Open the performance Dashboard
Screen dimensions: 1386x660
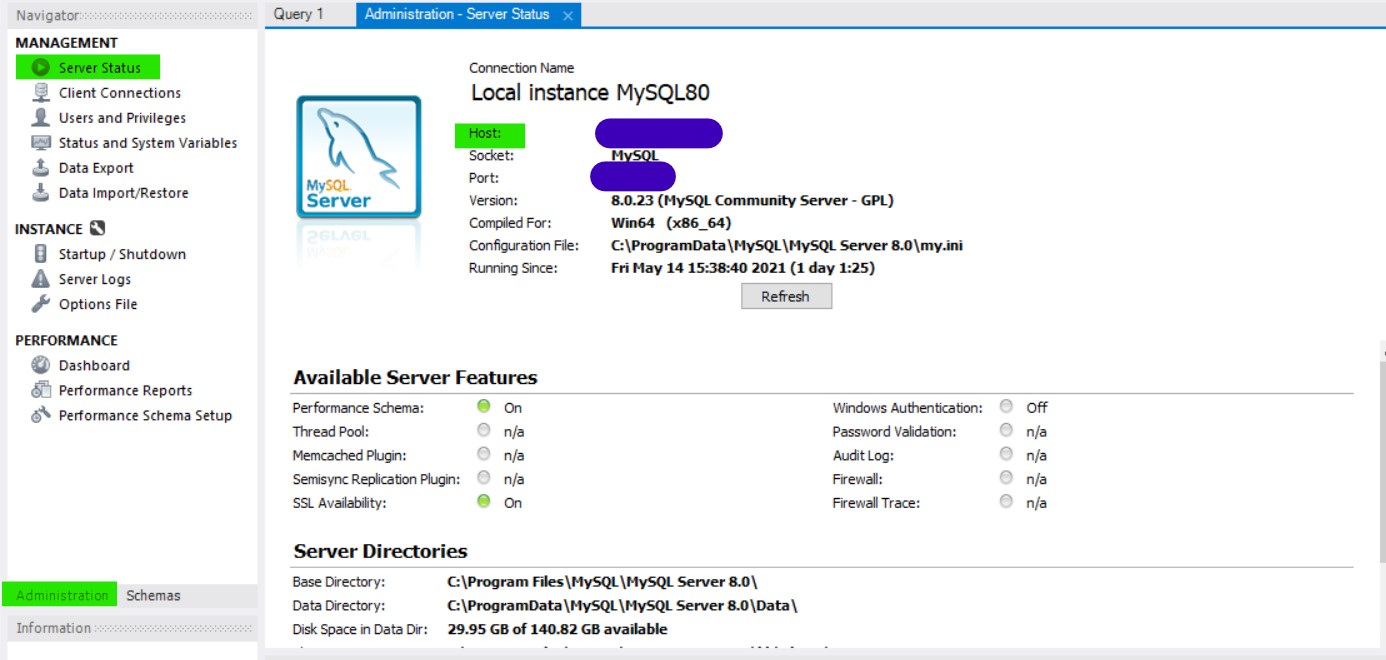tap(94, 365)
